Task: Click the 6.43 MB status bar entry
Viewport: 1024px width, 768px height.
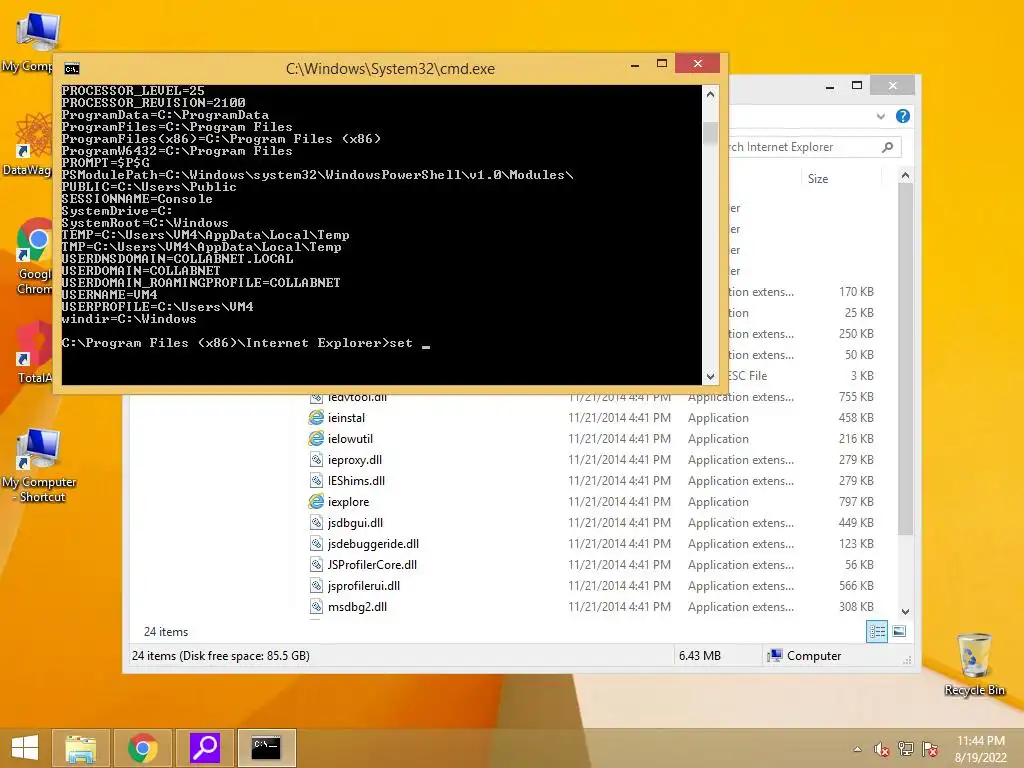Action: coord(699,656)
